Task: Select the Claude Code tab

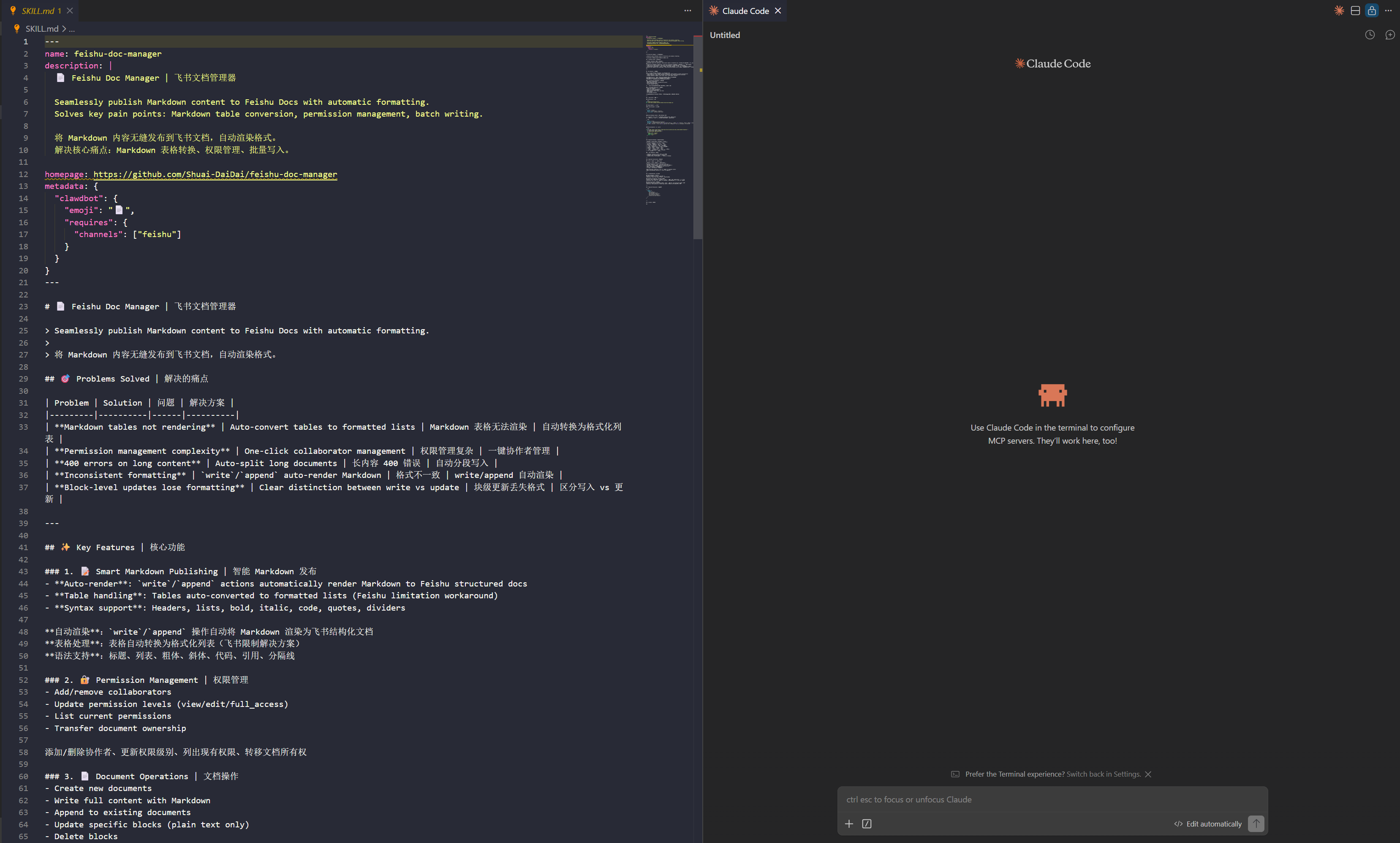Action: pos(745,11)
